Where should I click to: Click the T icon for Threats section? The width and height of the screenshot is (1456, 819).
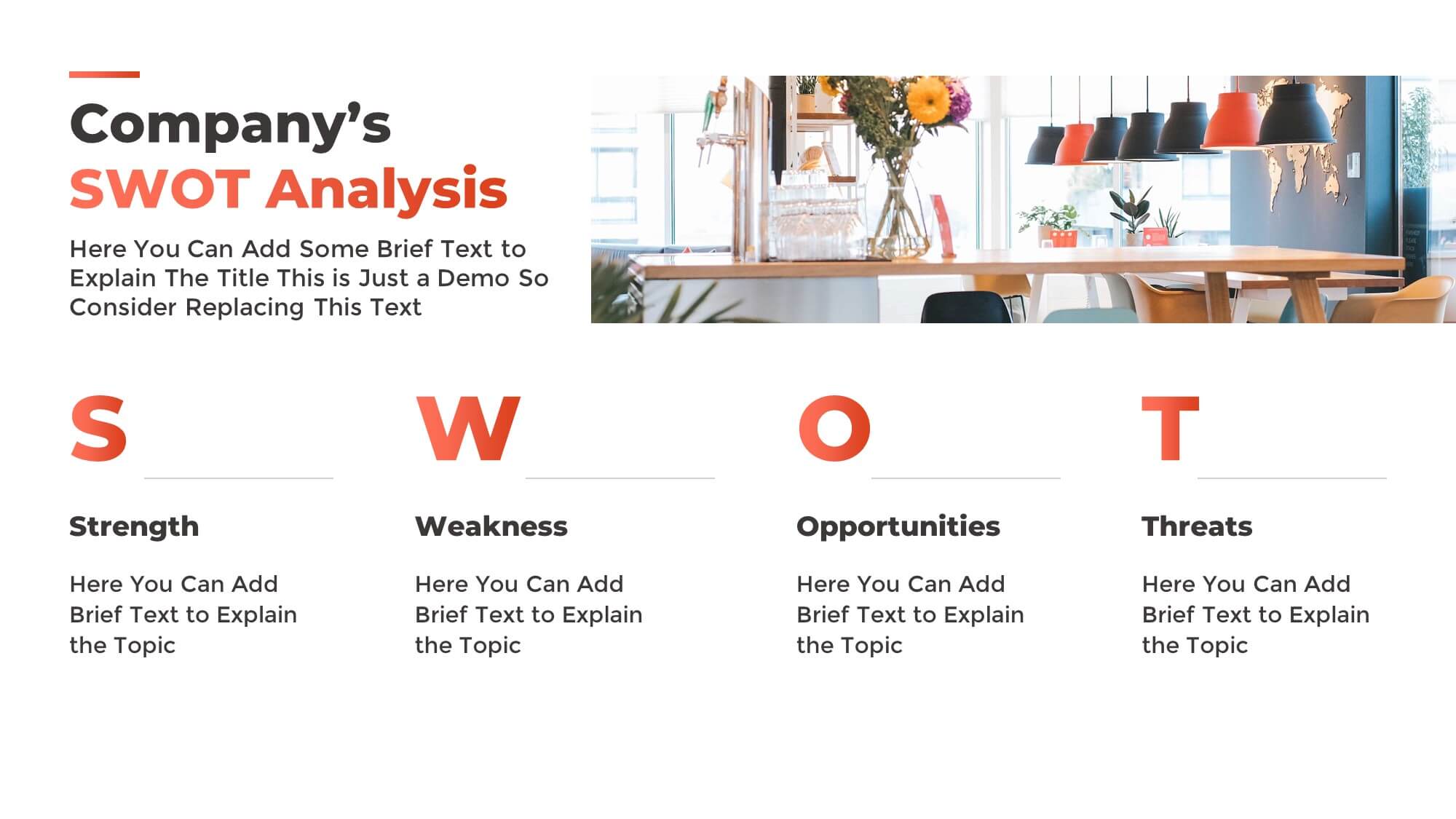pos(1170,425)
